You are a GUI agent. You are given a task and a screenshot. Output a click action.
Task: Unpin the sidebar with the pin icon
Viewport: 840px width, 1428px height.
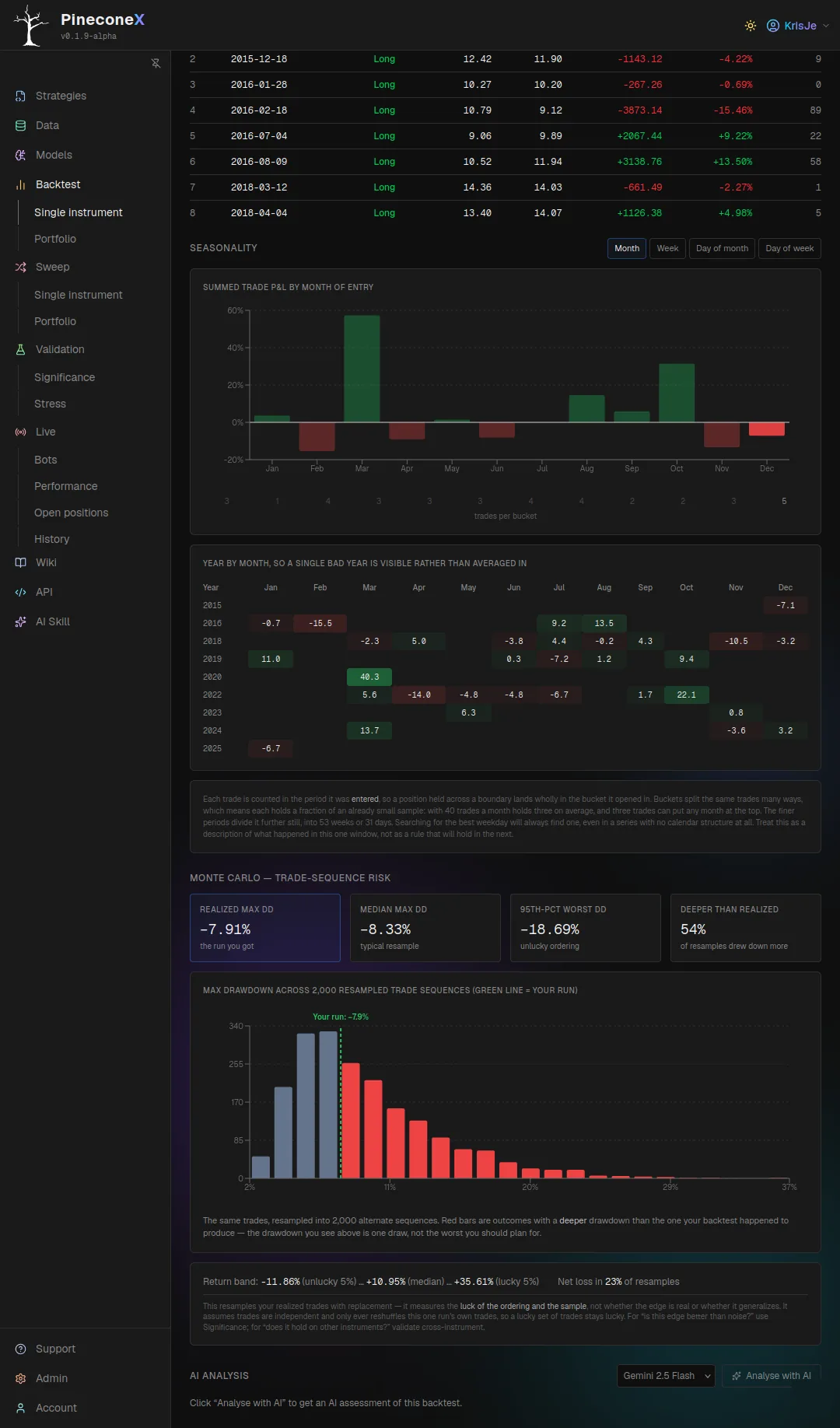click(x=156, y=63)
